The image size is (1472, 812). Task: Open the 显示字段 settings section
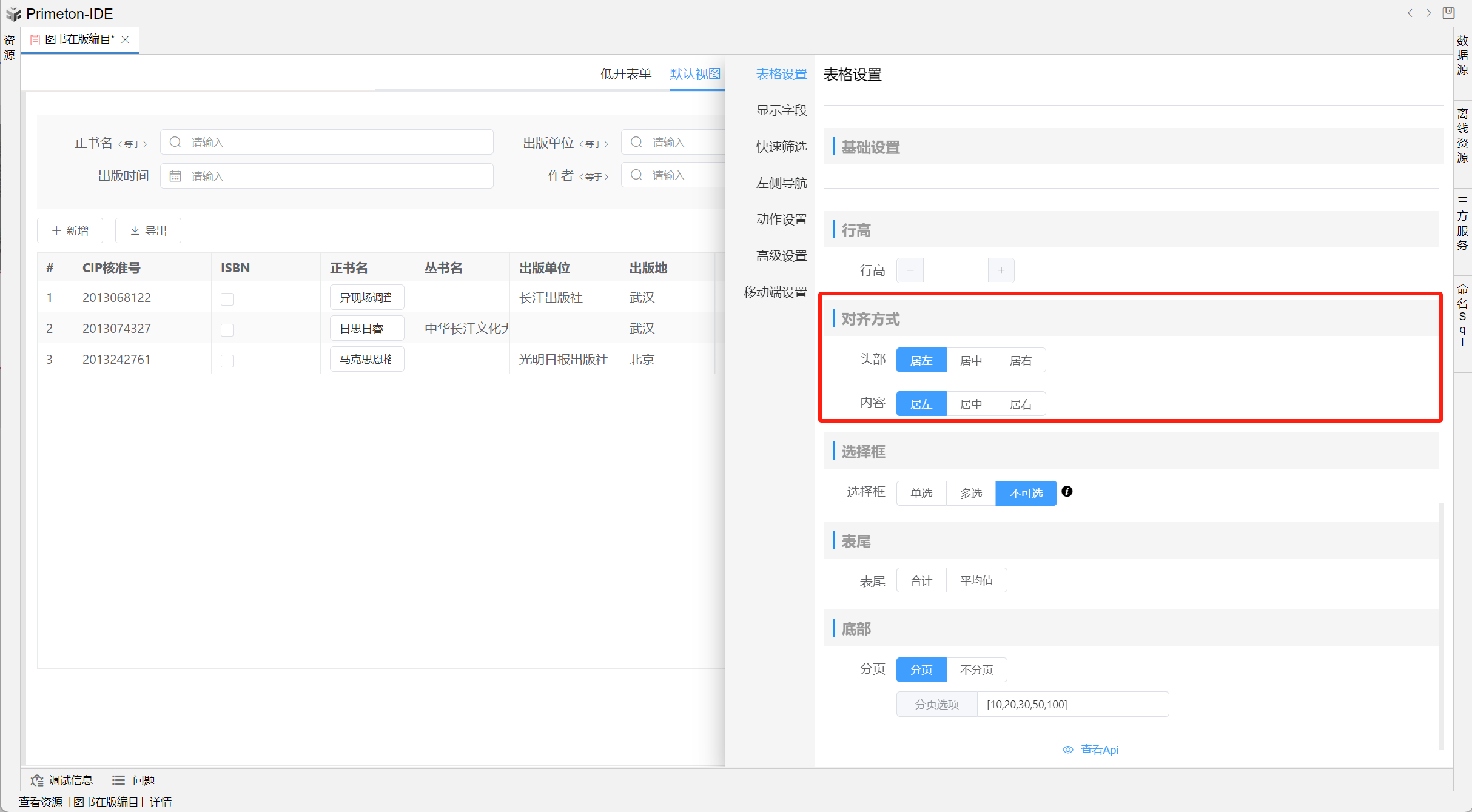[781, 110]
